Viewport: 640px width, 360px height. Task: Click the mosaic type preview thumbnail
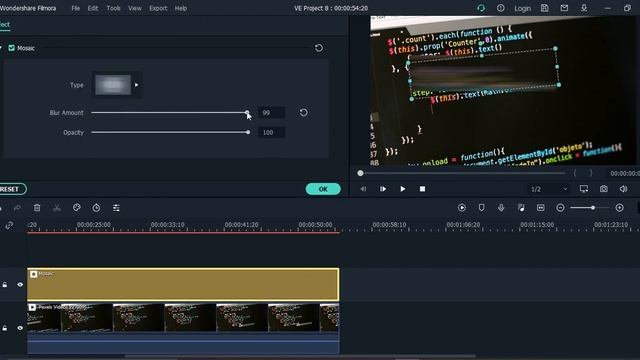(113, 85)
